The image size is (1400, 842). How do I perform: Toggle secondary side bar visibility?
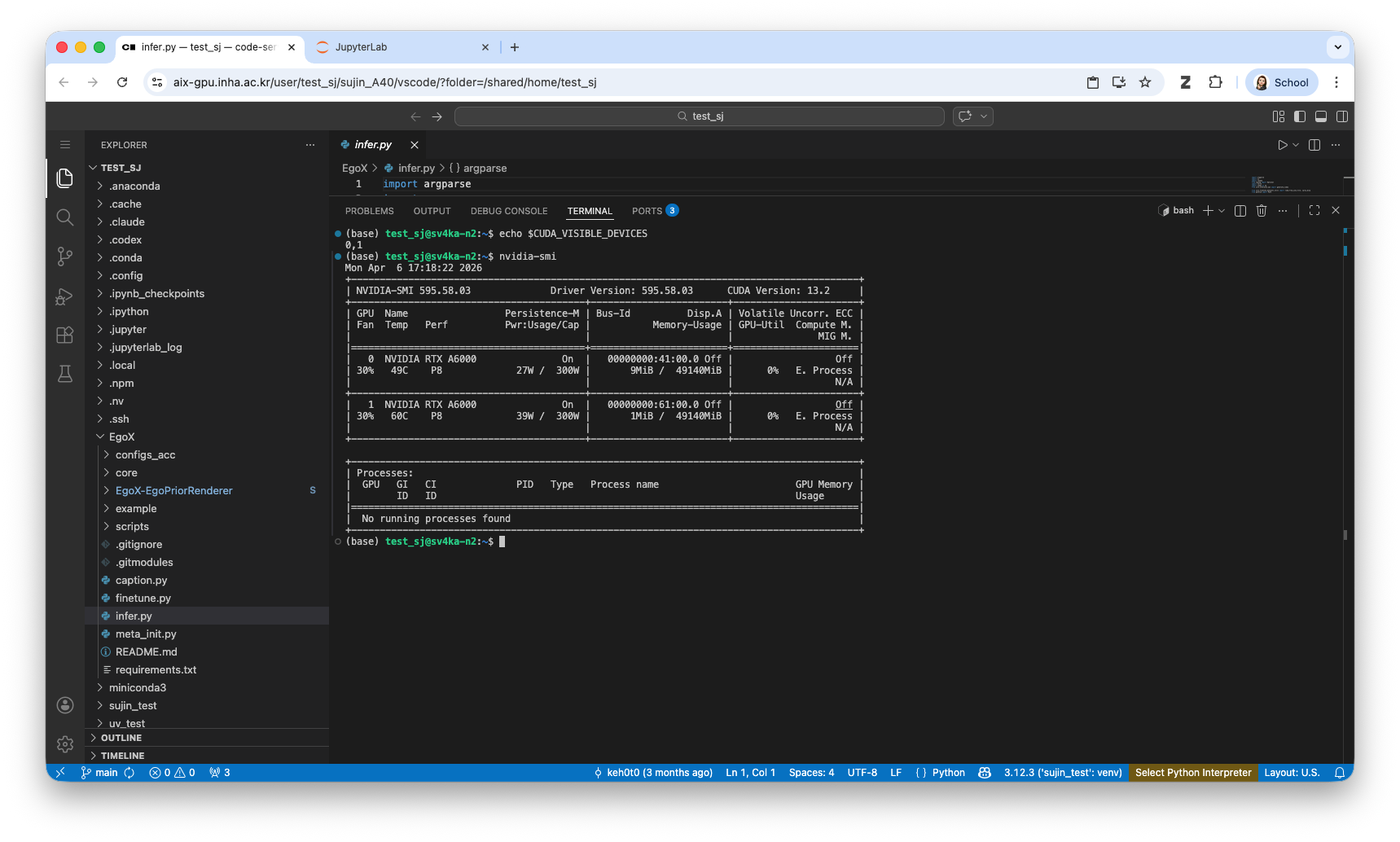1342,116
